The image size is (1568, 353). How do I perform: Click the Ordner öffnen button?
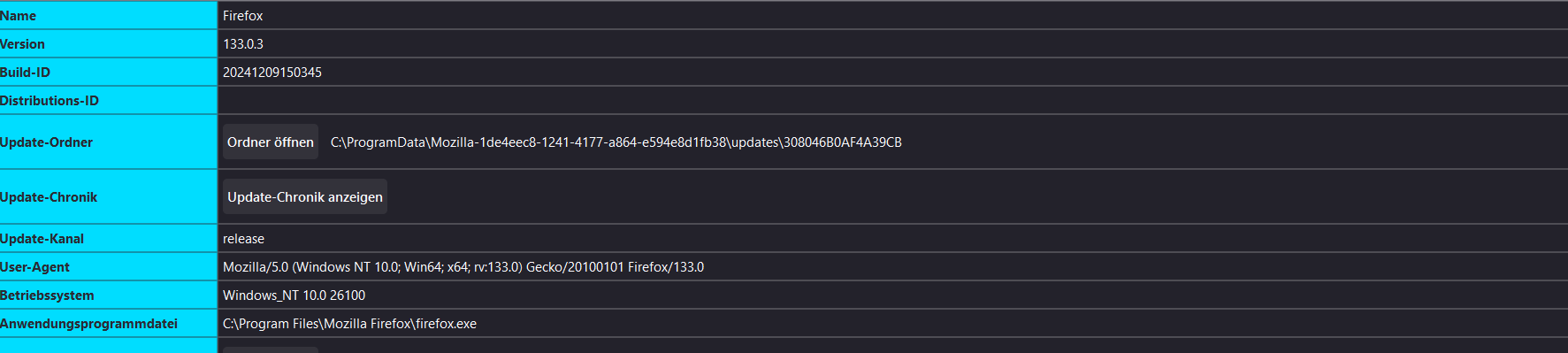point(271,142)
